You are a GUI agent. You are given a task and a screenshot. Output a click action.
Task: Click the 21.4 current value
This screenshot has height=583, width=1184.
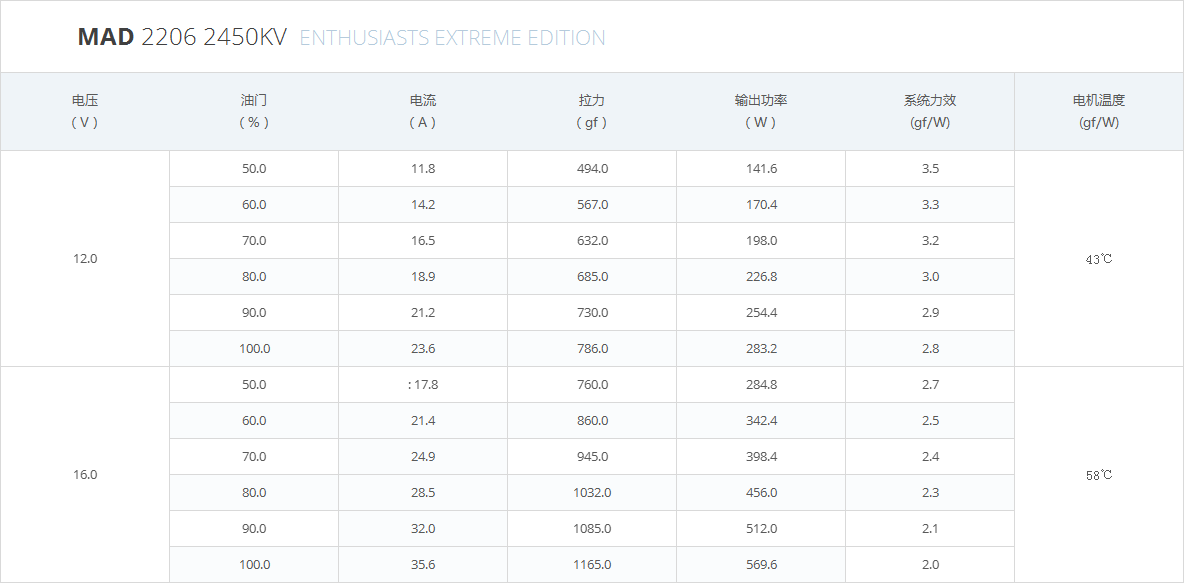[x=423, y=421]
